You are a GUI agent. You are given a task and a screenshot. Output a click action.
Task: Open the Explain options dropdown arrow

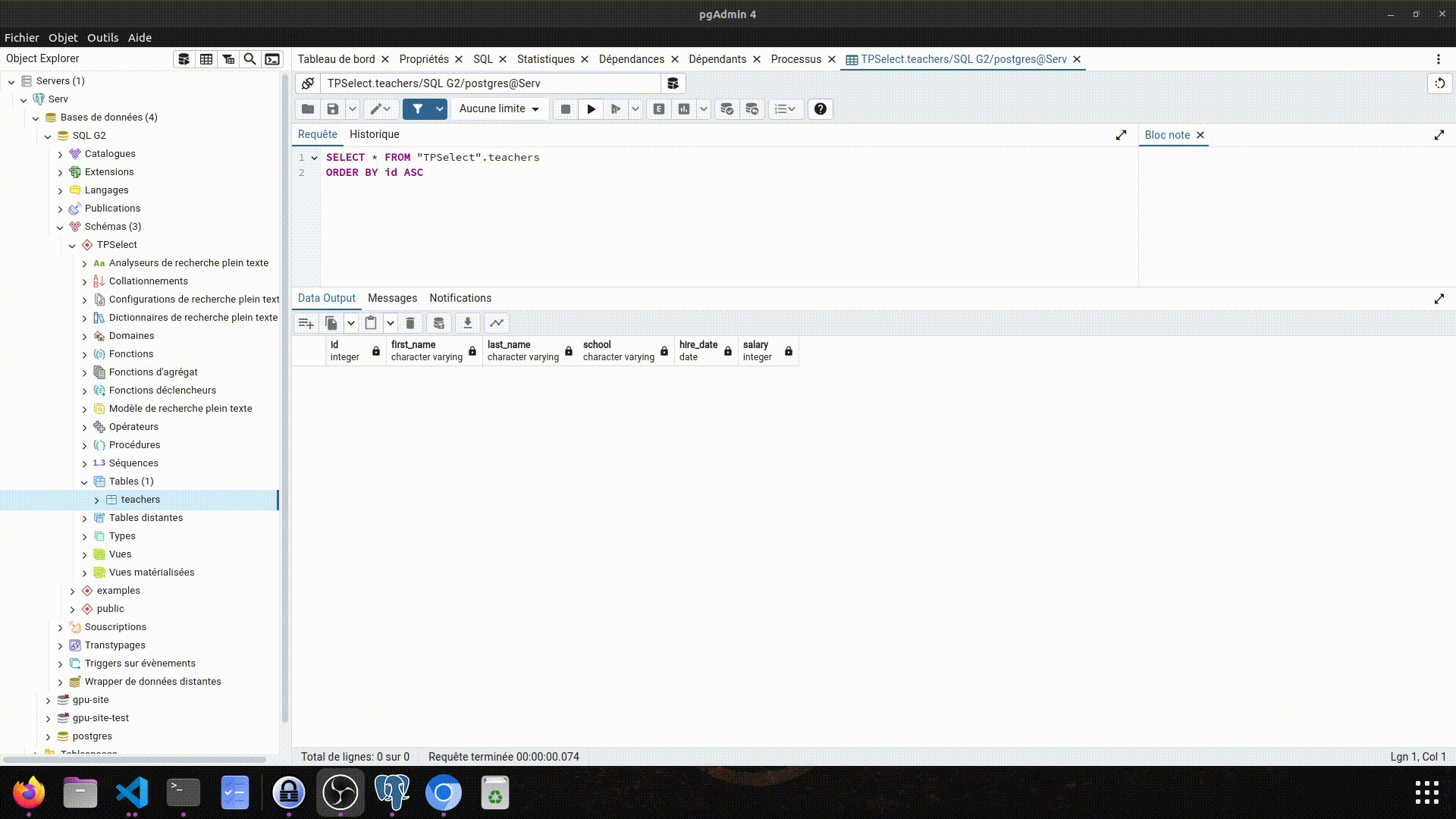click(704, 109)
